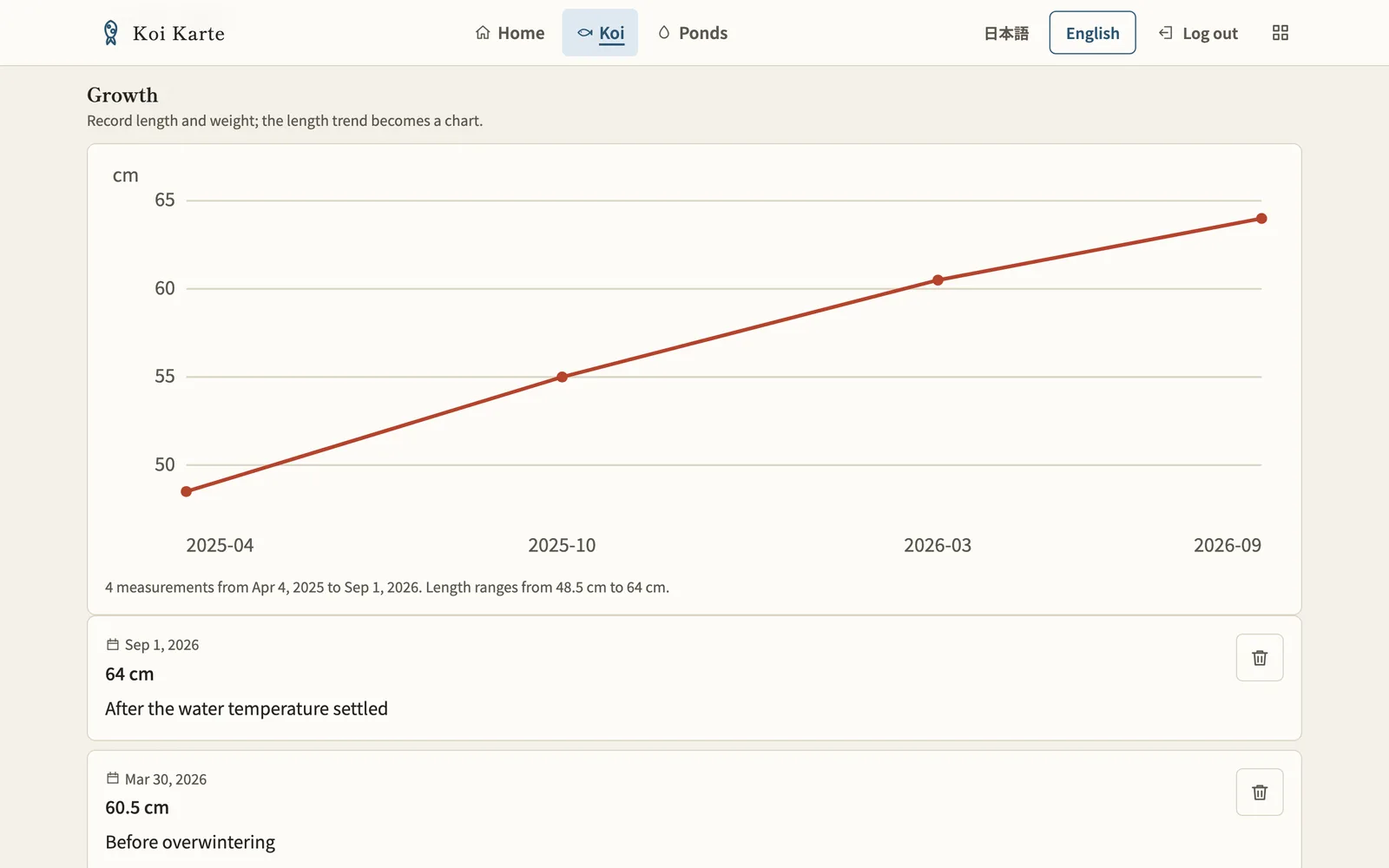
Task: Click the 65 y-axis label
Action: [165, 200]
